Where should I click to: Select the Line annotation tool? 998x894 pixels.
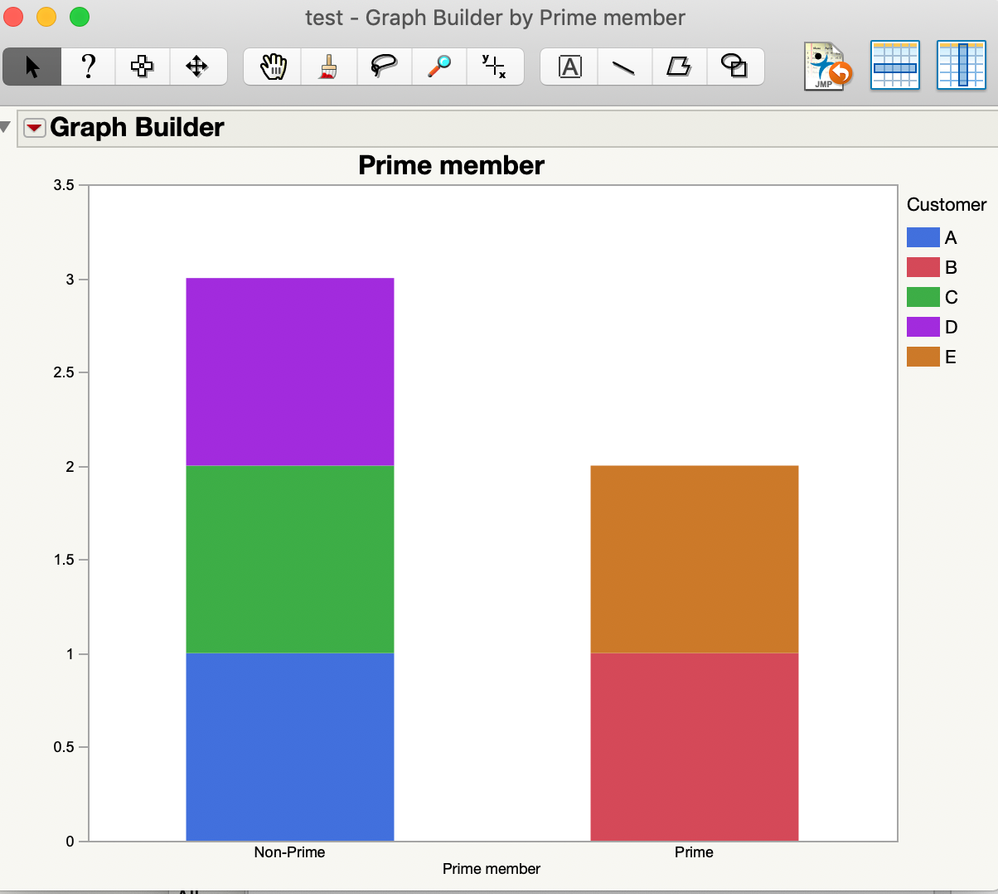[x=624, y=66]
